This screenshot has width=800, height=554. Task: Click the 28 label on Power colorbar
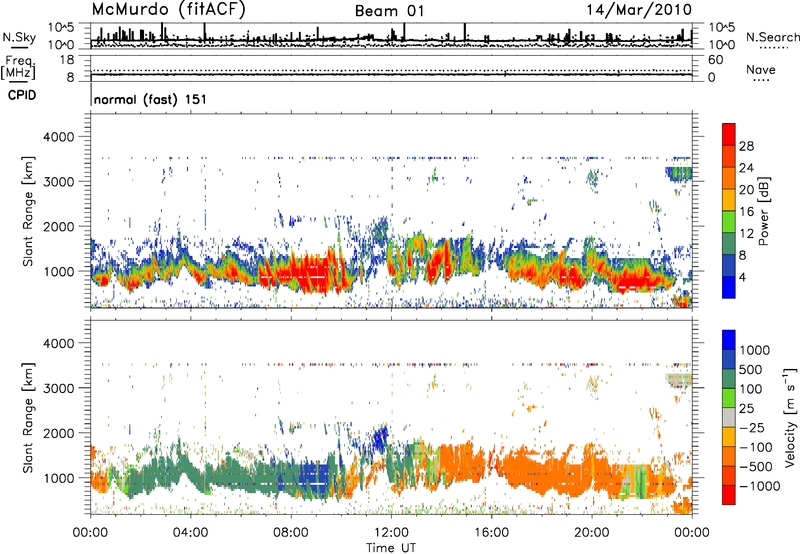click(746, 146)
